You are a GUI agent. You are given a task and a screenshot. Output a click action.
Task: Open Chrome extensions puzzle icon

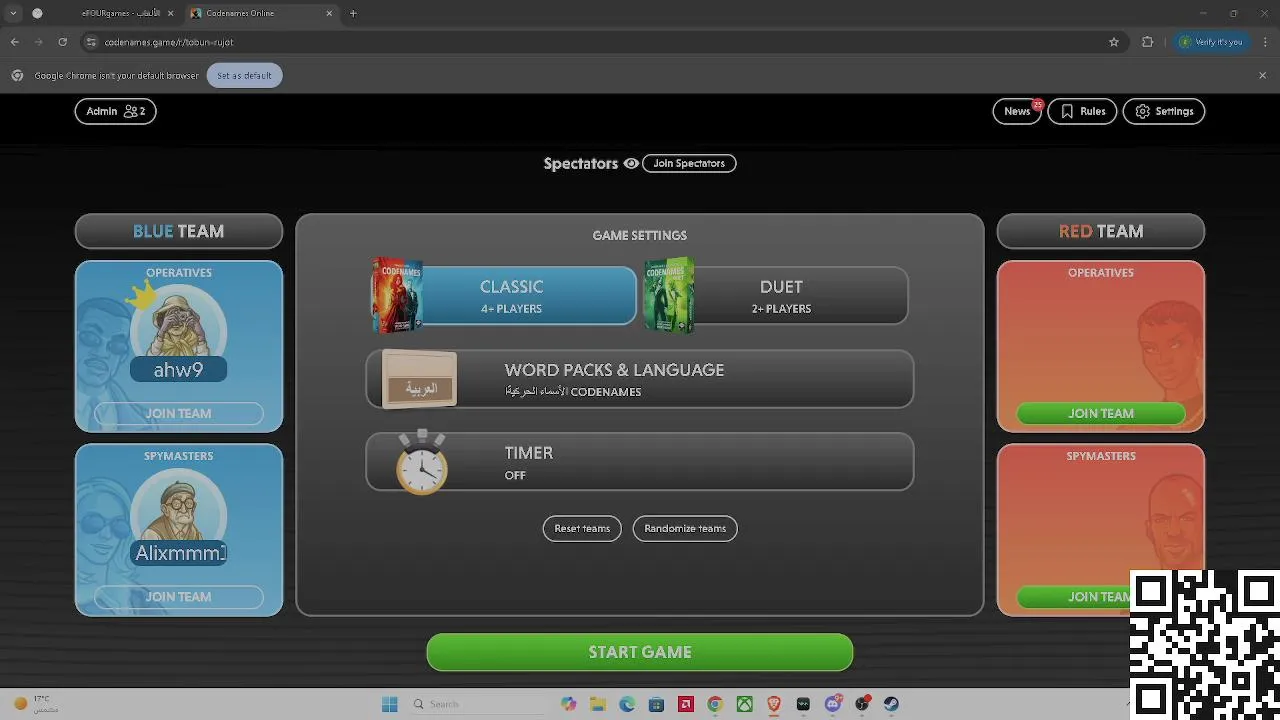(x=1147, y=42)
